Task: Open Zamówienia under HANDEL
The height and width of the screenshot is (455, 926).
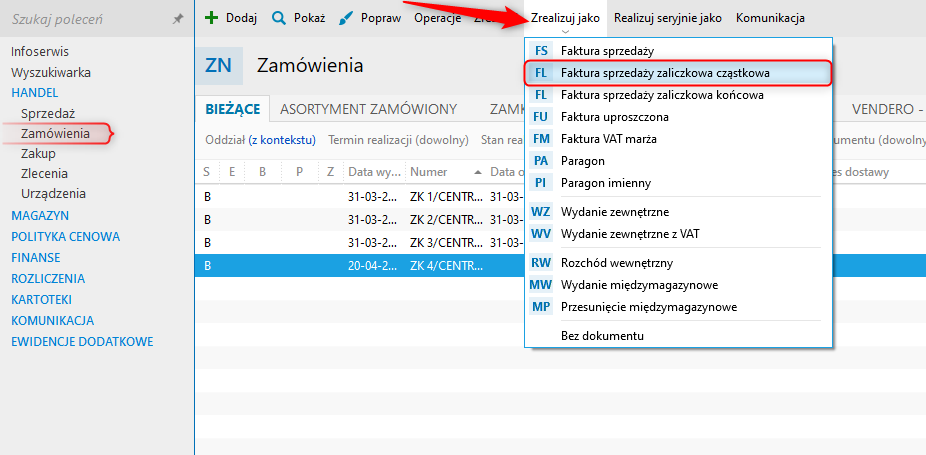Action: (x=56, y=134)
